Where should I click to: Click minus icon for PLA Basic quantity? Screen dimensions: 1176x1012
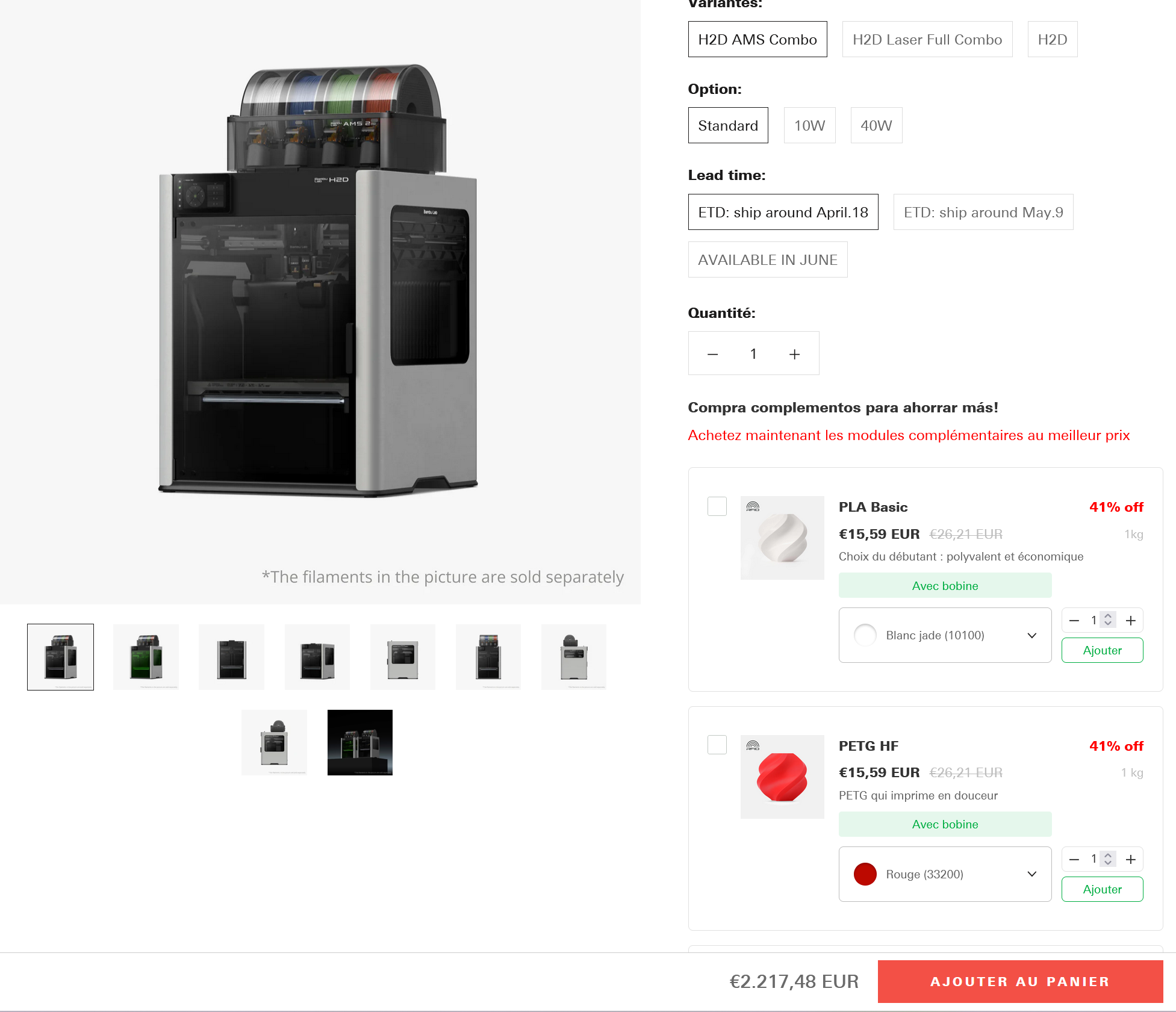tap(1074, 620)
